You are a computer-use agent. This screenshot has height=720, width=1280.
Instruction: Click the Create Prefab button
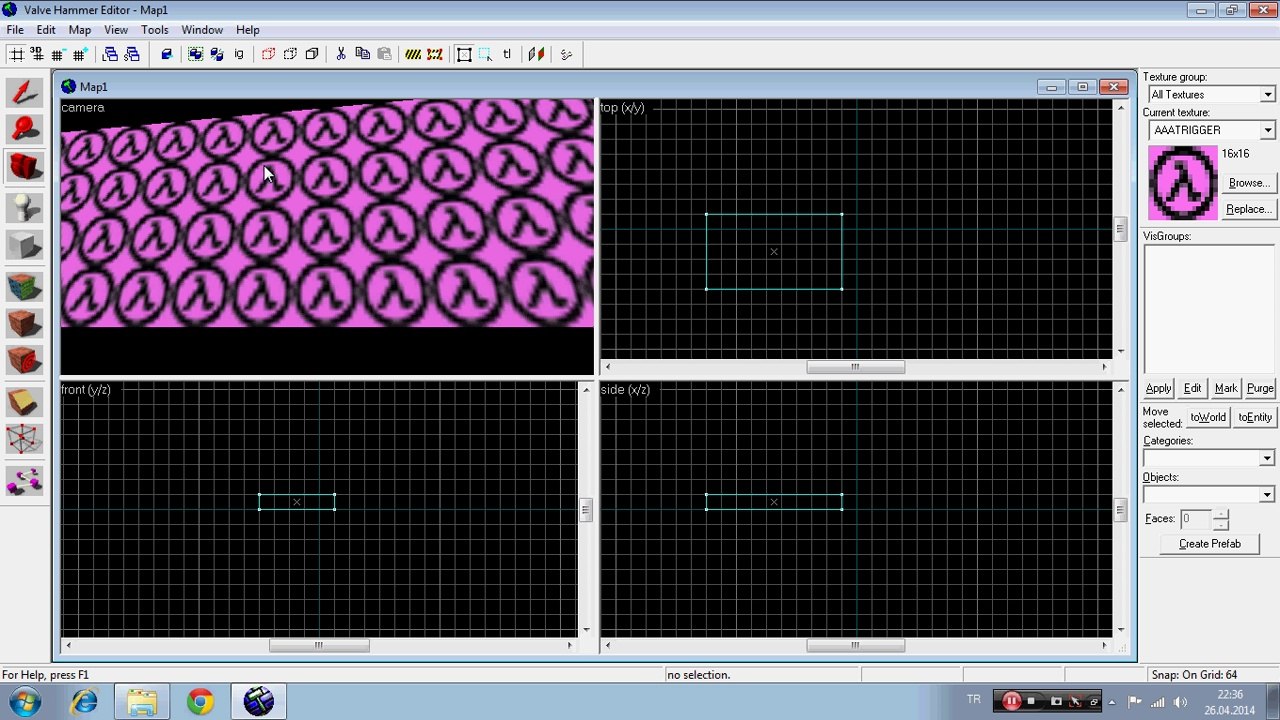point(1210,544)
